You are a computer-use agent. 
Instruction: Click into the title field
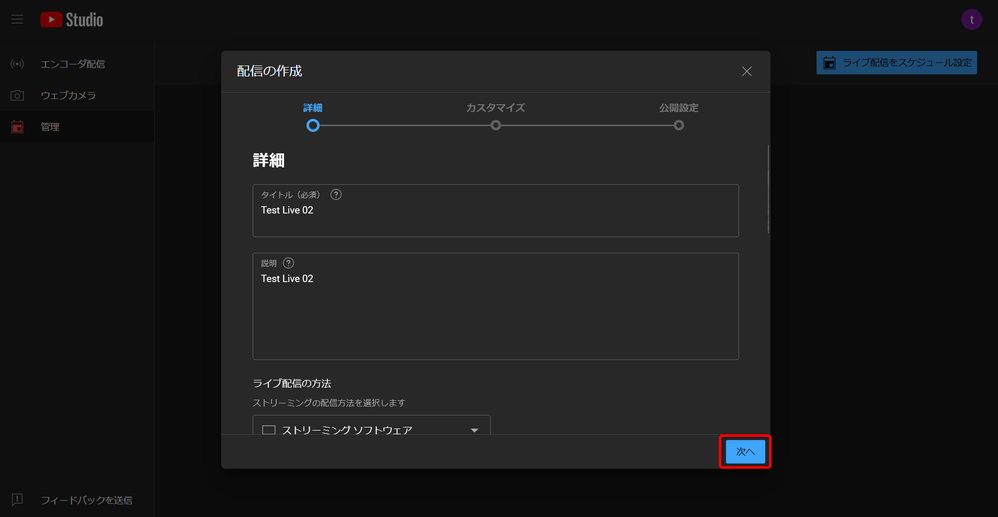495,211
